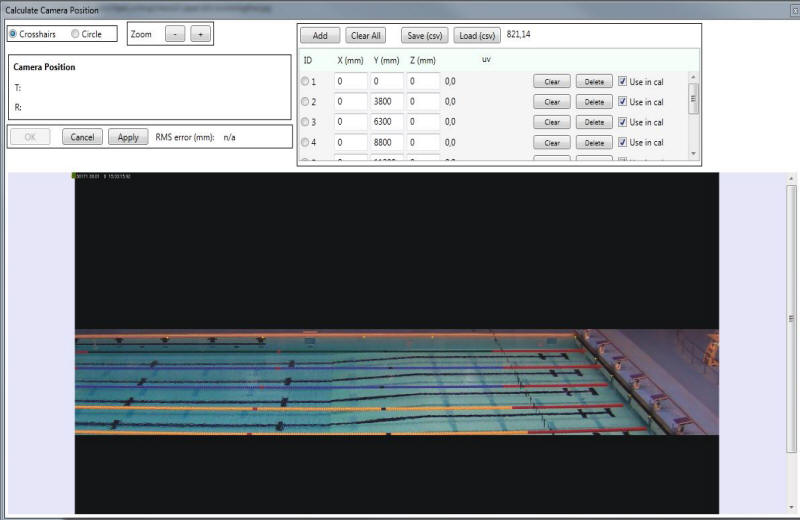Screen dimensions: 800x520
Task: Click Y (mm) field showing 3800
Action: (x=387, y=102)
